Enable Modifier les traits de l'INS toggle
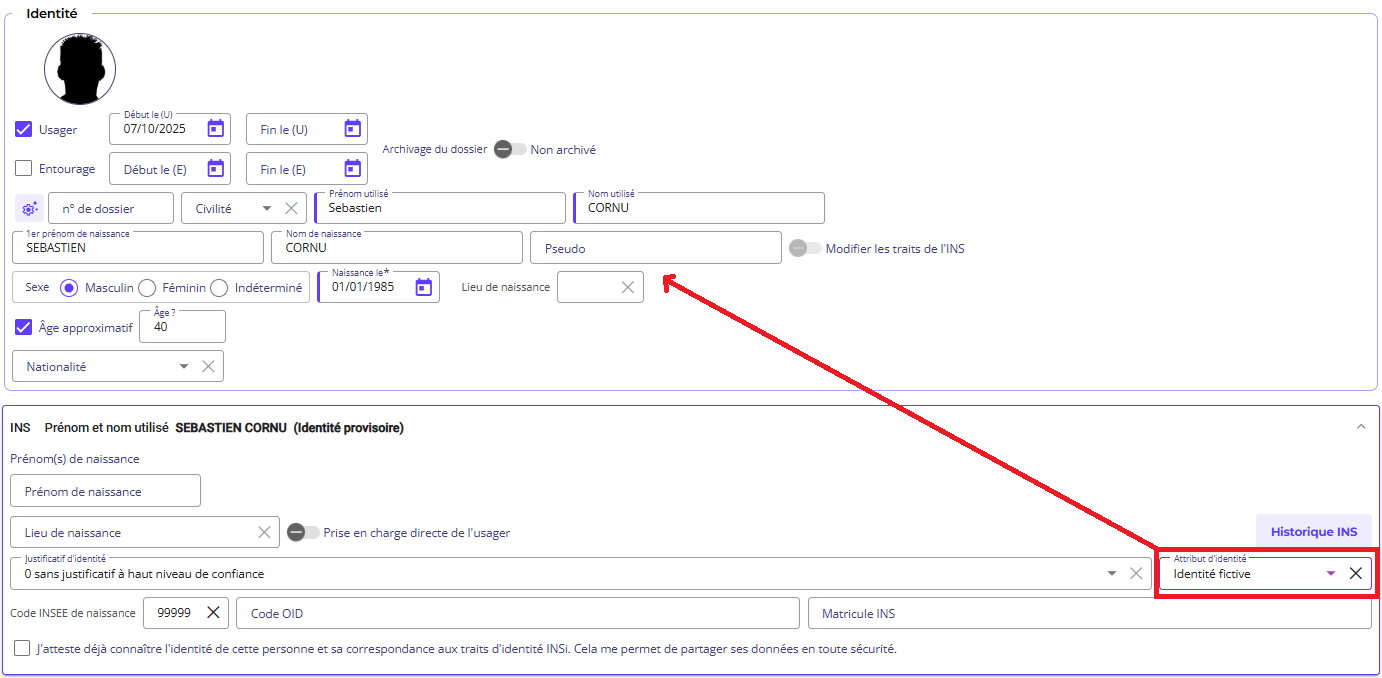The image size is (1382, 678). click(x=804, y=248)
